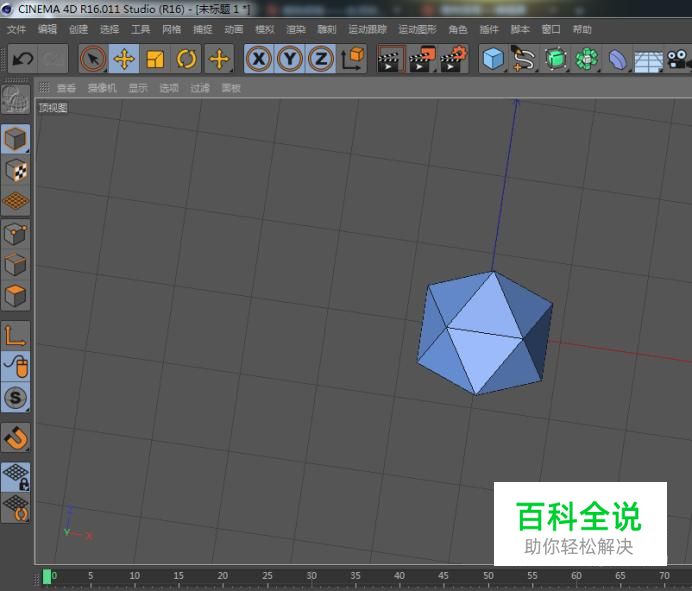Screen dimensions: 692x591
Task: Add a Cube primitive object
Action: coord(493,59)
